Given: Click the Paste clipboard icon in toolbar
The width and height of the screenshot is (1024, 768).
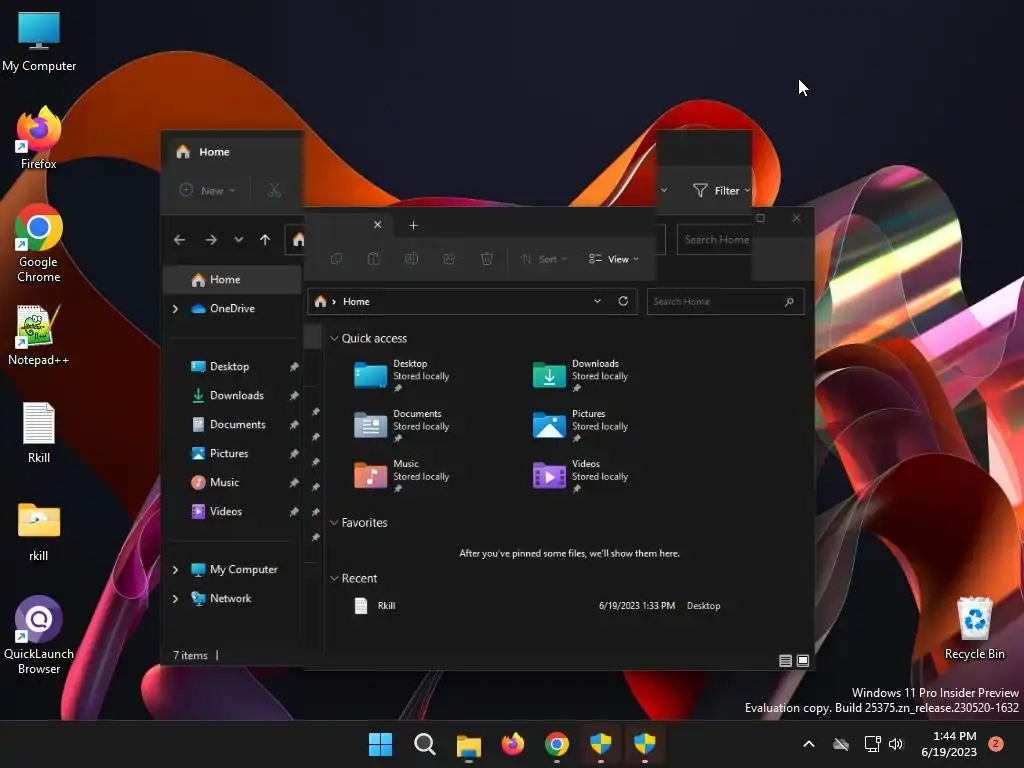Looking at the screenshot, I should click(374, 259).
